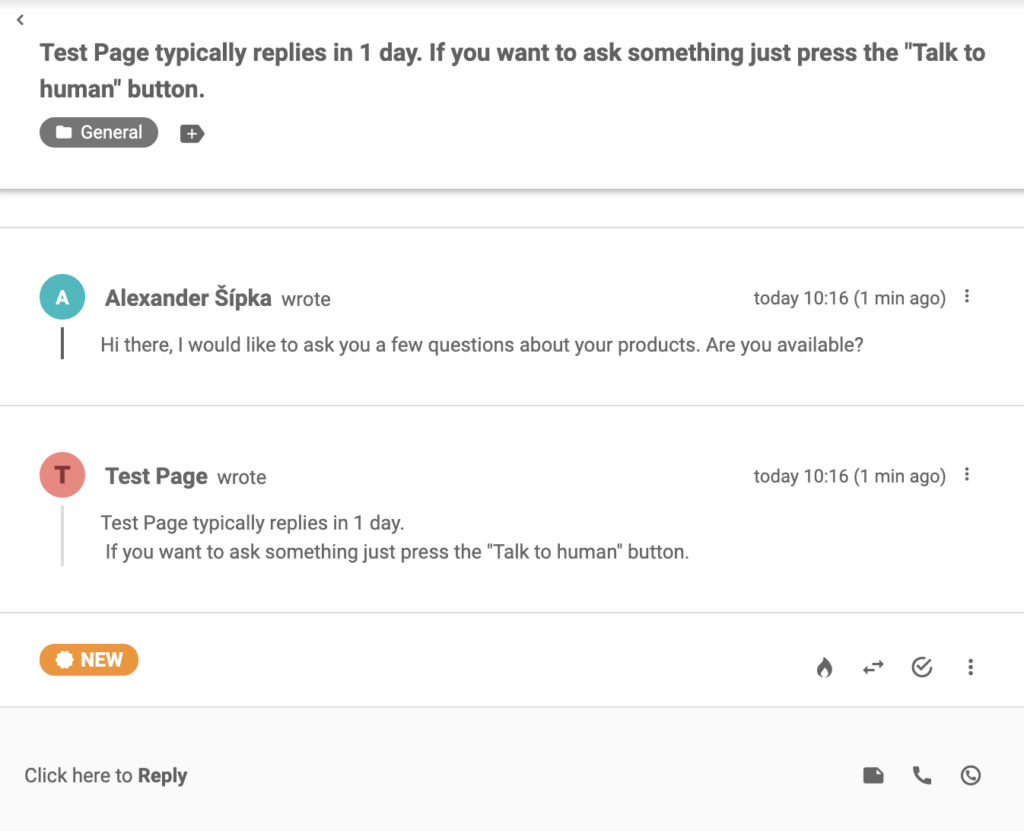The height and width of the screenshot is (831, 1024).
Task: Click the Alexander Šípka sender name
Action: (x=188, y=298)
